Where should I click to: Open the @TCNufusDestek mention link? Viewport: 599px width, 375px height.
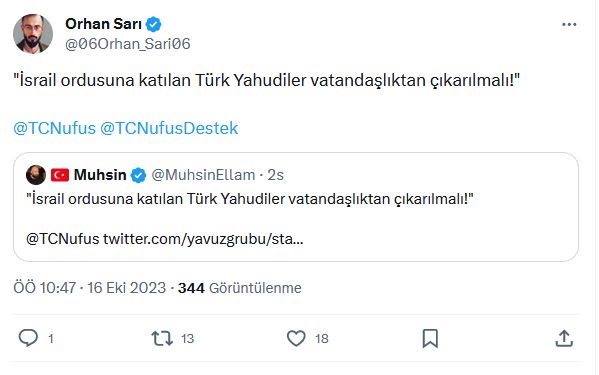click(169, 128)
